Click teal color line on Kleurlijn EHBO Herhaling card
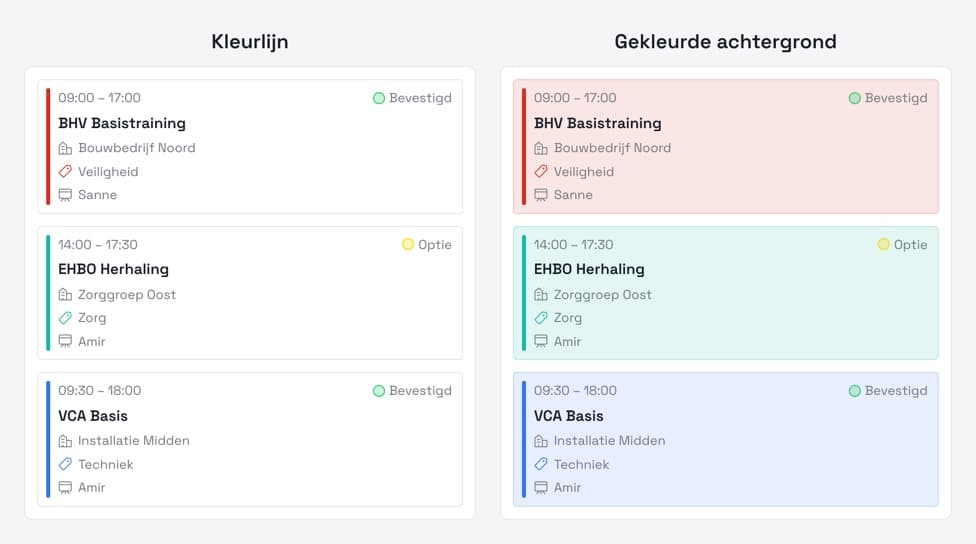This screenshot has height=544, width=976. (x=48, y=293)
